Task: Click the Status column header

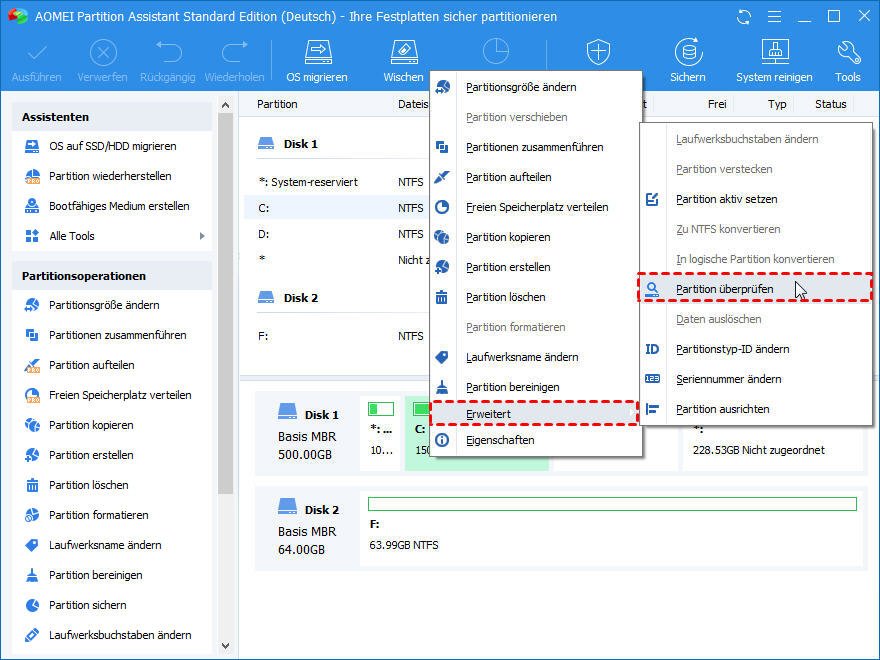Action: [x=831, y=104]
